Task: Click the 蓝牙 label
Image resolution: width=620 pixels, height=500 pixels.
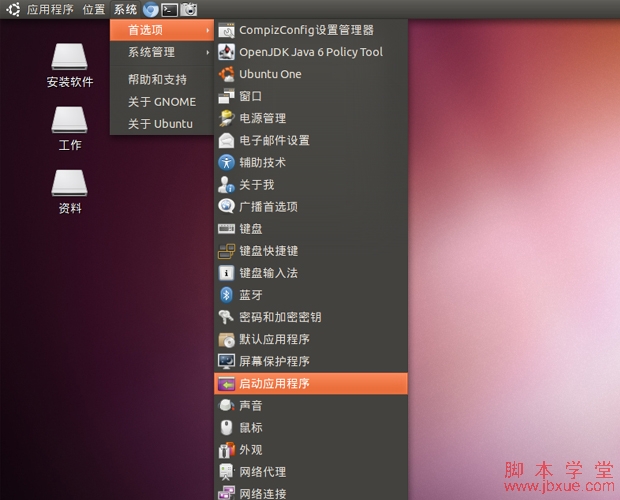Action: pos(251,295)
